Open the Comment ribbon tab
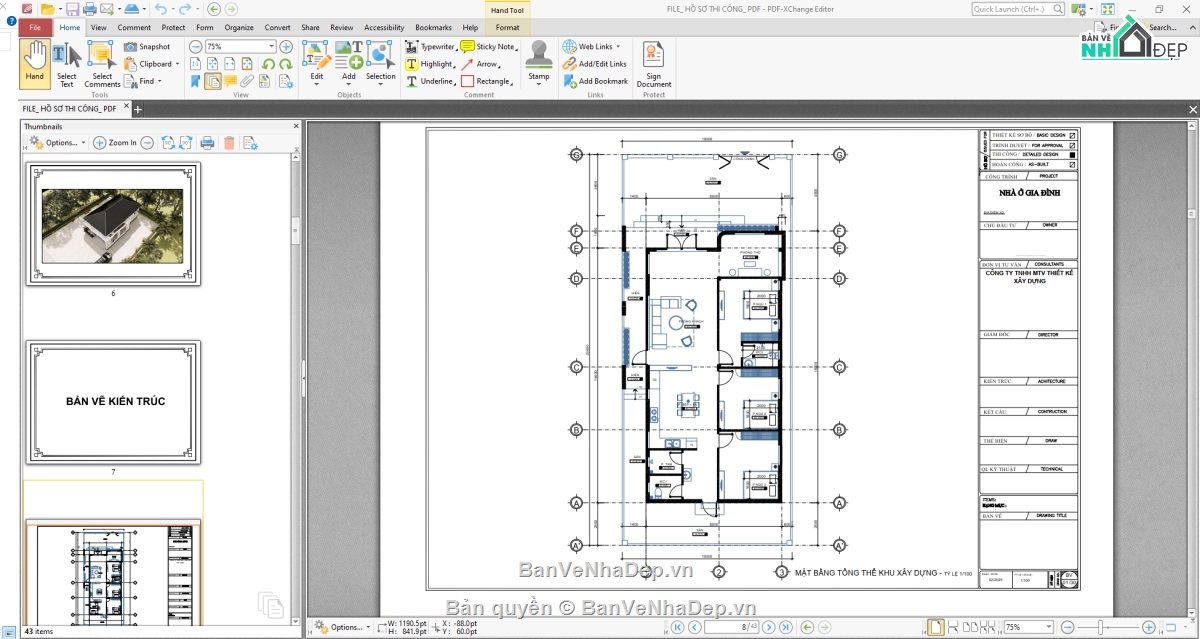 click(x=134, y=27)
